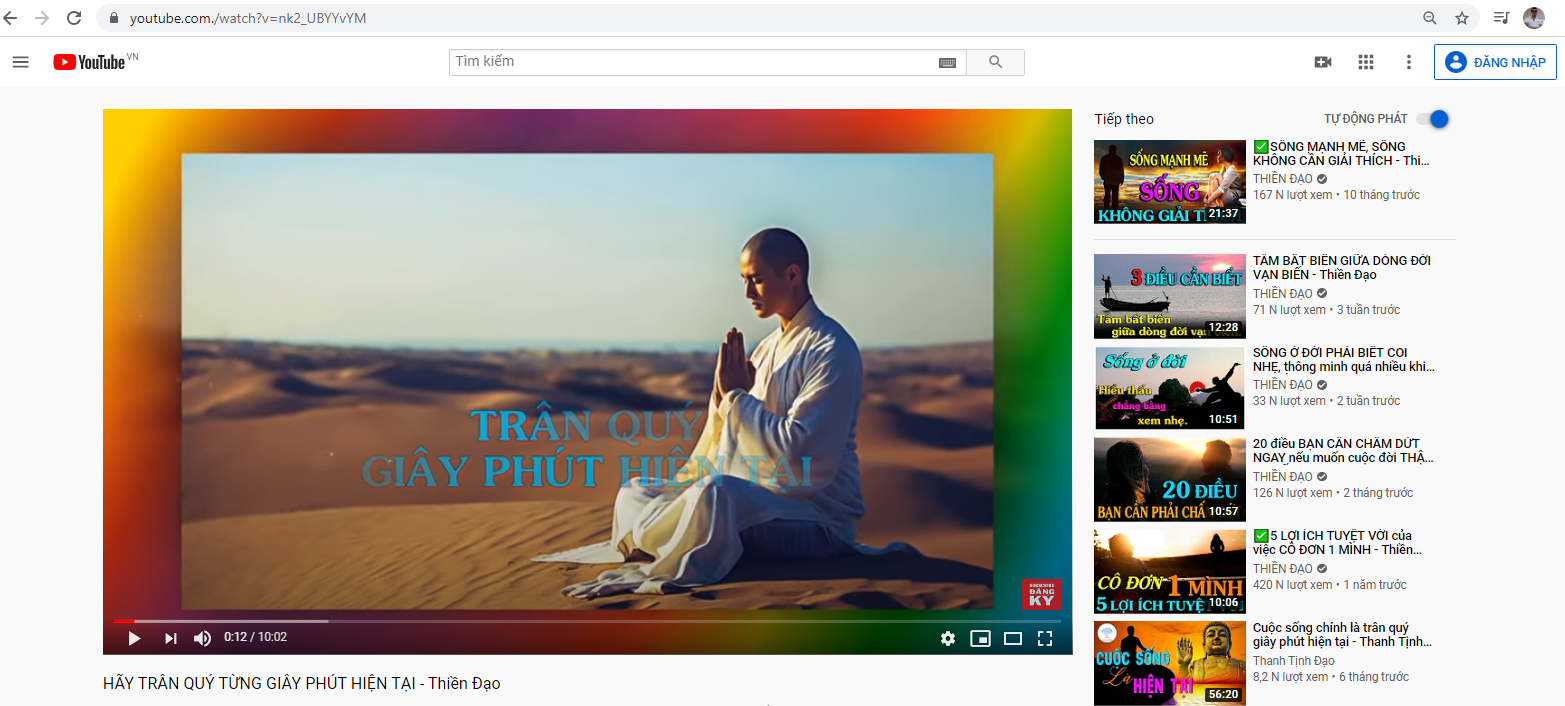Click the address bar URL
This screenshot has width=1565, height=706.
[248, 18]
